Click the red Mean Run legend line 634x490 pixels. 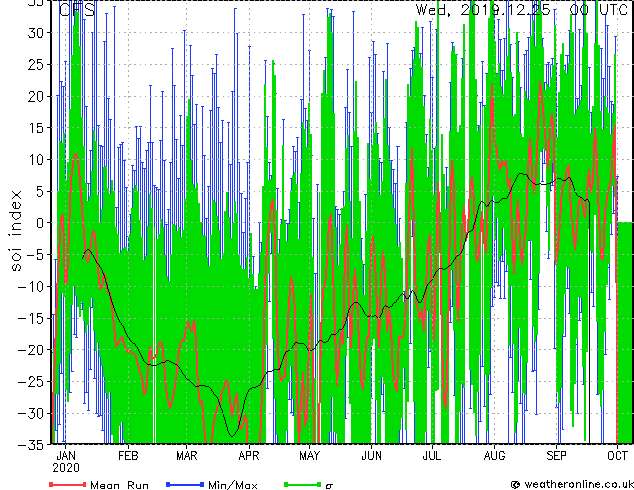[x=68, y=484]
